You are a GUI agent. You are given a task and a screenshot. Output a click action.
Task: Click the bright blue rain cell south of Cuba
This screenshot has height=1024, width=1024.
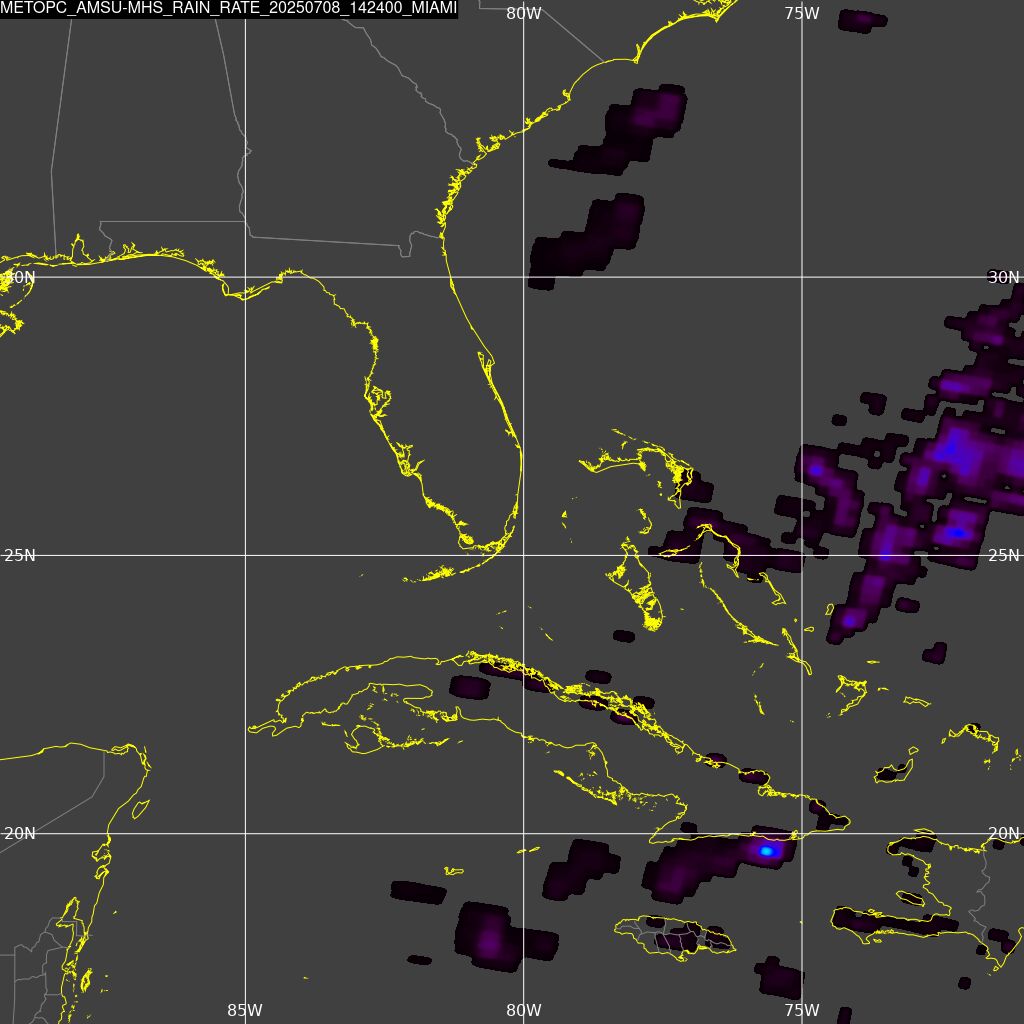[767, 851]
